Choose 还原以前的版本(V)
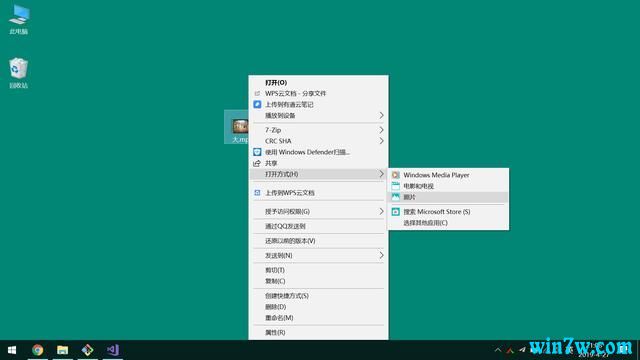 318,241
